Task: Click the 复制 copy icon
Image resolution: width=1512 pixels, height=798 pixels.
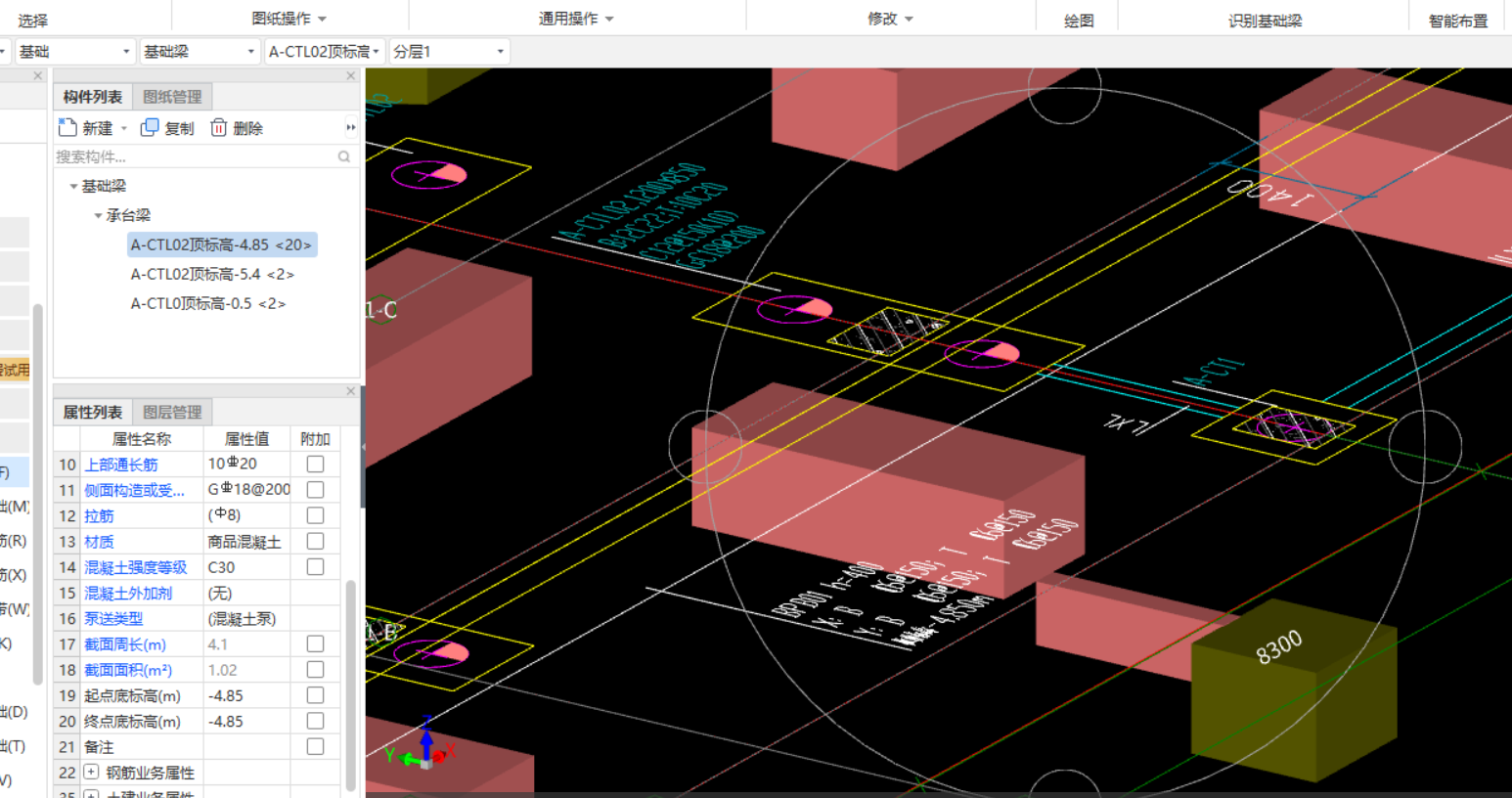Action: coord(150,128)
